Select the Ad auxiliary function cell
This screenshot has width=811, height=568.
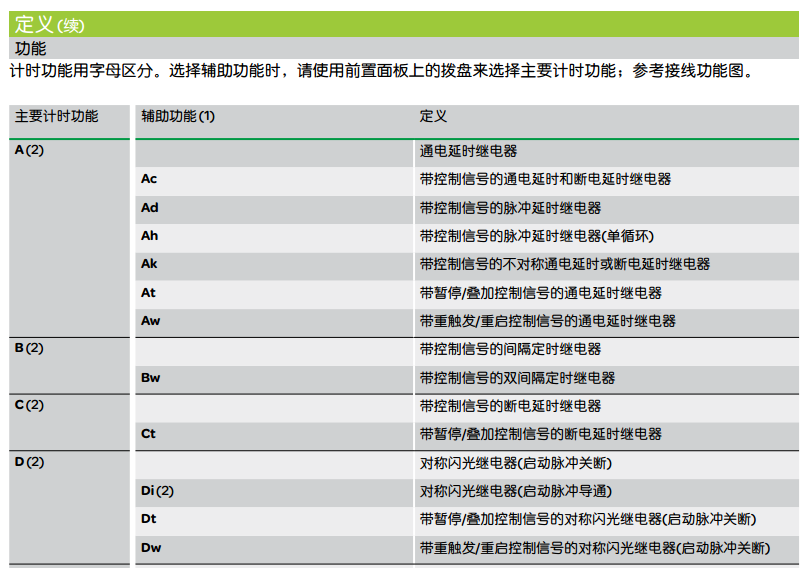click(149, 208)
